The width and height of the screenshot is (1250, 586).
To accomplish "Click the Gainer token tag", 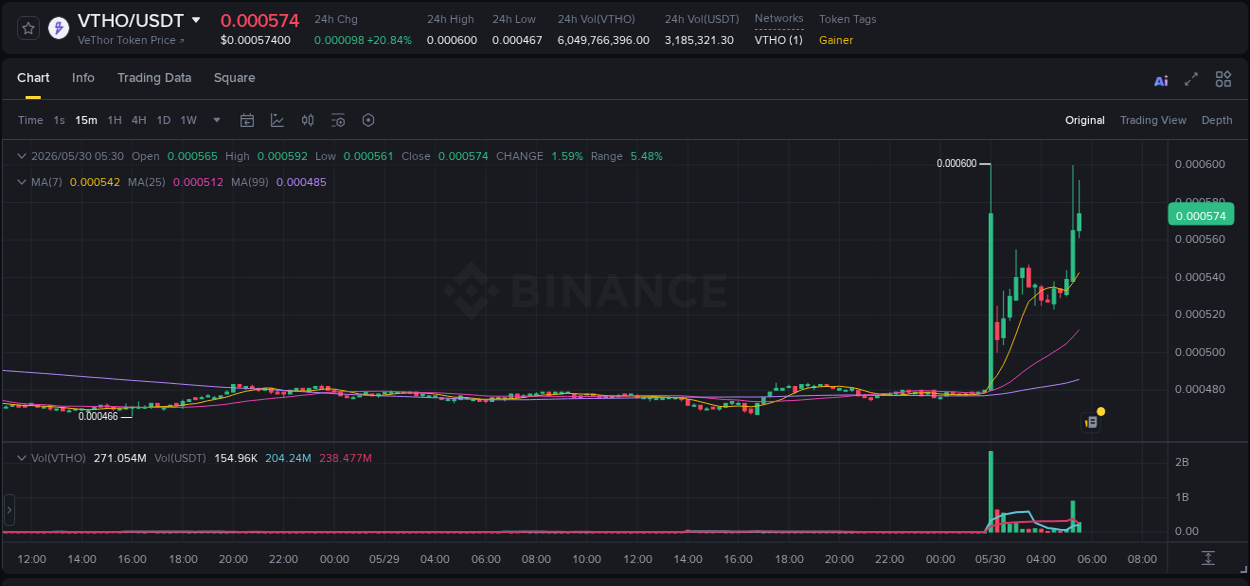I will click(x=836, y=40).
